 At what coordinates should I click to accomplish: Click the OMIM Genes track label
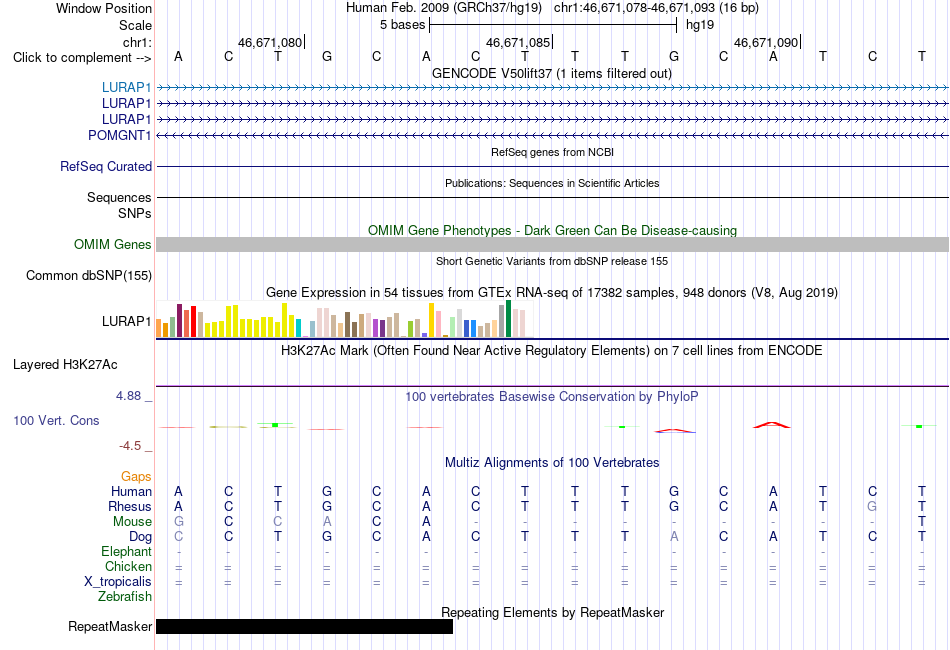[x=113, y=244]
